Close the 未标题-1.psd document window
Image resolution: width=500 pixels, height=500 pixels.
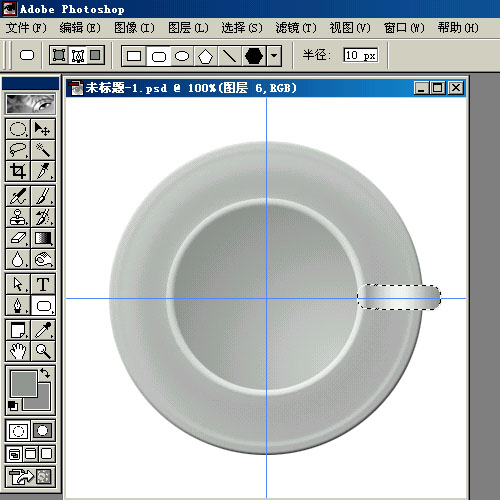pyautogui.click(x=456, y=88)
